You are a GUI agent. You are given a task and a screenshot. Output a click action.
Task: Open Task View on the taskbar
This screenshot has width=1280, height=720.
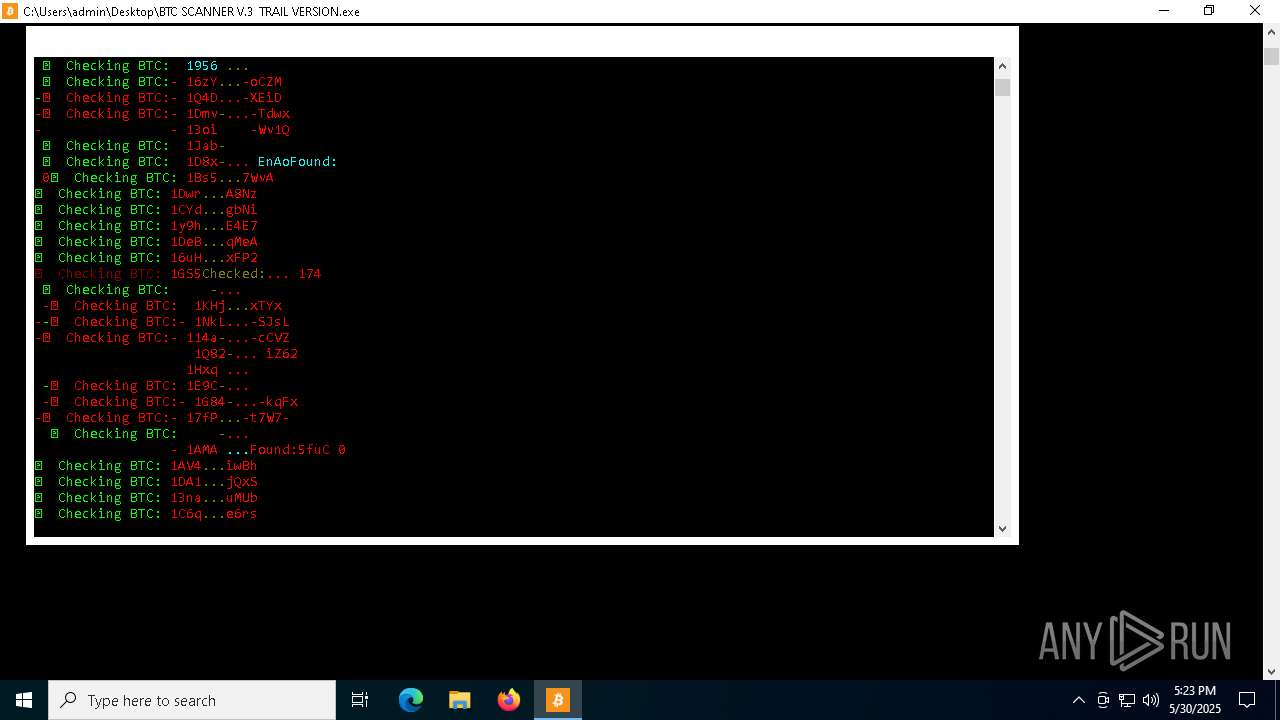point(360,700)
